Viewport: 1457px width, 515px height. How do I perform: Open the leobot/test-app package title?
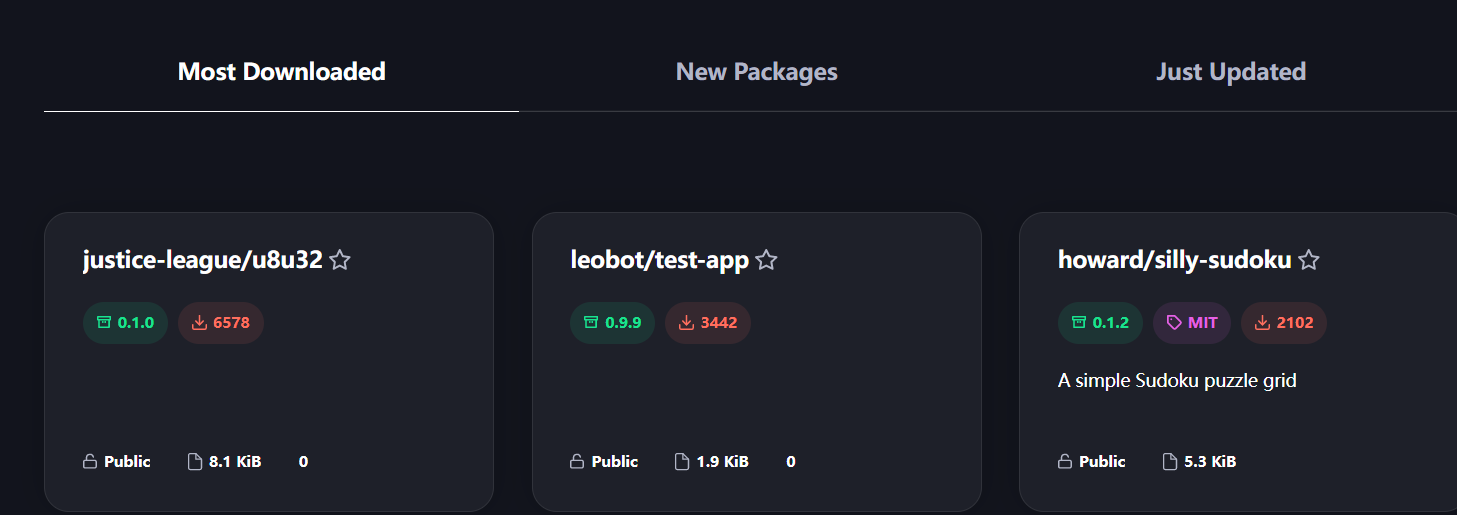pyautogui.click(x=659, y=261)
